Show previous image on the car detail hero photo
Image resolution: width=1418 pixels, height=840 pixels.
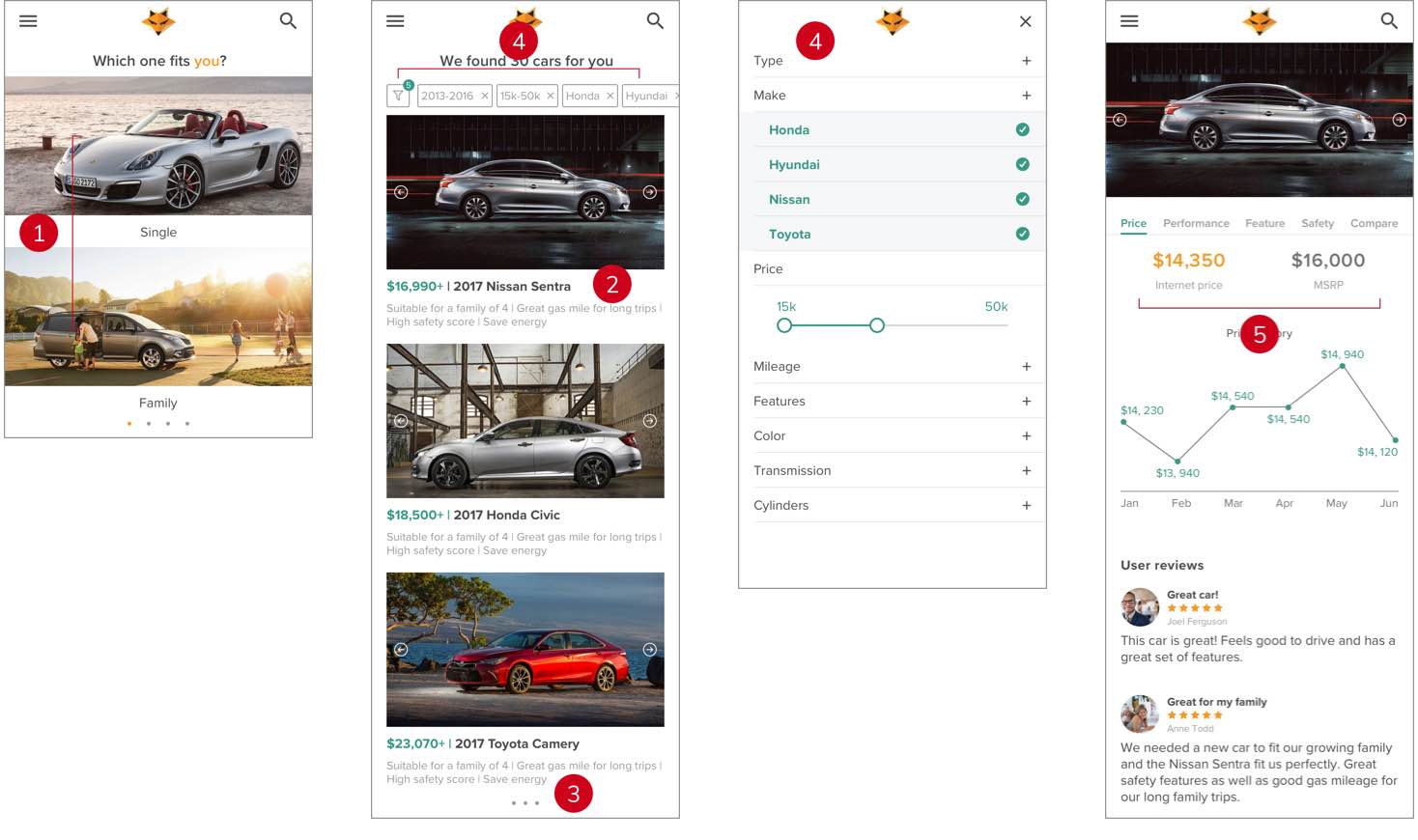tap(1120, 120)
